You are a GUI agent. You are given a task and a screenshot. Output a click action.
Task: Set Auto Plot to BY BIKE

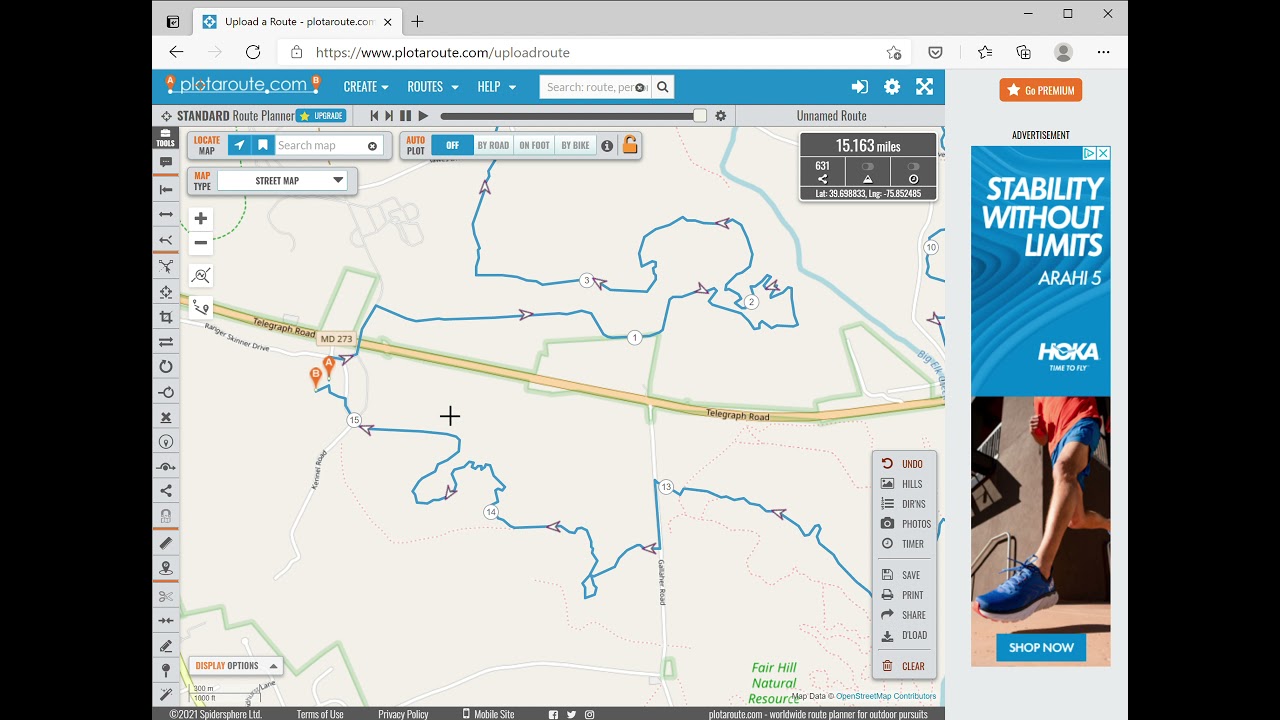click(x=575, y=146)
